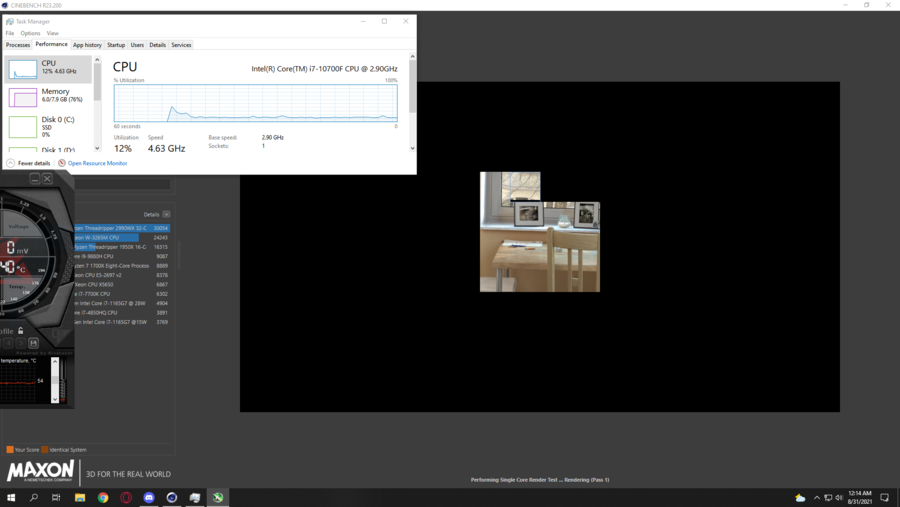Select the i9-9880H CPU ranking row
This screenshot has width=900, height=507.
tap(122, 256)
